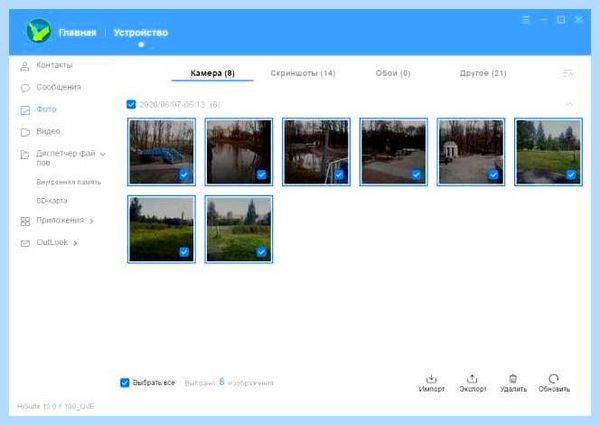600x425 pixels.
Task: Click the Фото picture icon
Action: 25,110
